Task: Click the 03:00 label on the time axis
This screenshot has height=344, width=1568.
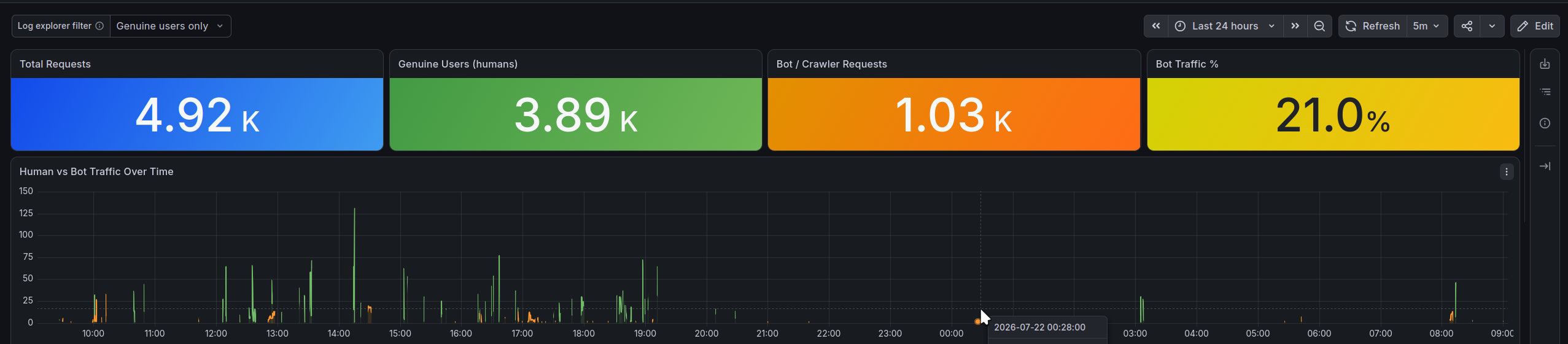Action: 1135,334
